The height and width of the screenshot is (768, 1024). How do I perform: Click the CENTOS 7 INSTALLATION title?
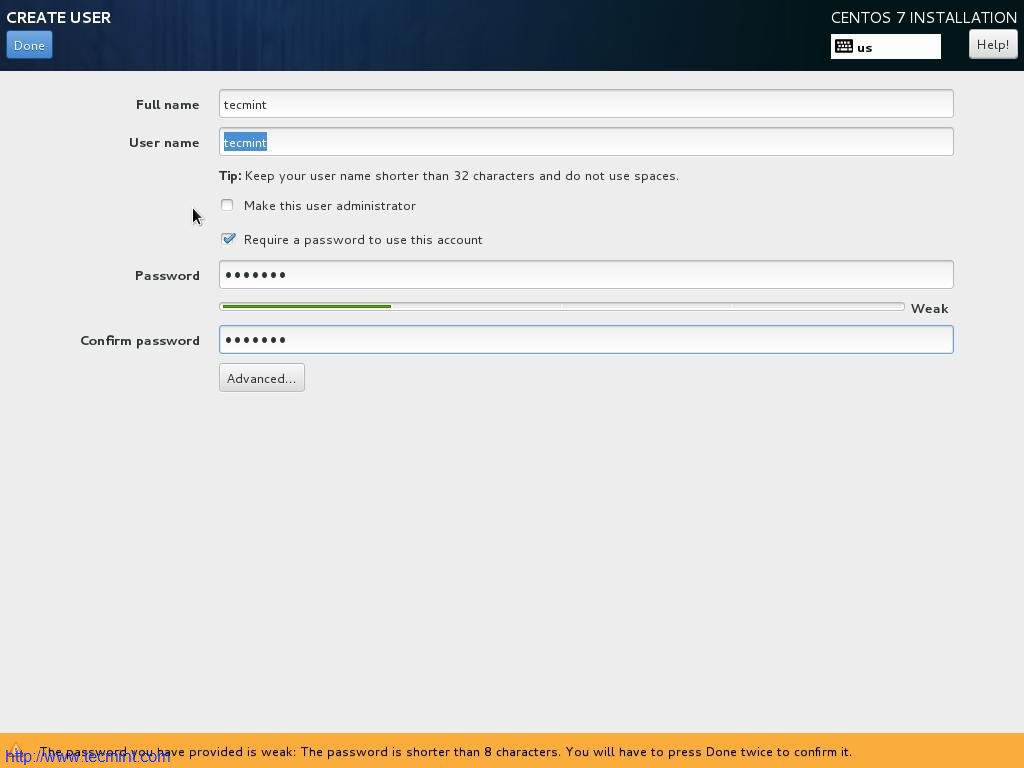pos(923,18)
